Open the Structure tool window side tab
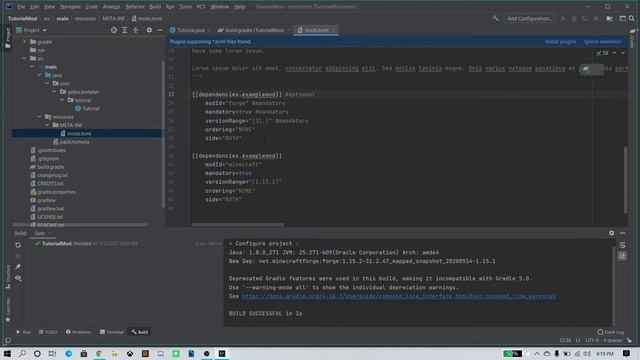The height and width of the screenshot is (360, 640). 7,276
